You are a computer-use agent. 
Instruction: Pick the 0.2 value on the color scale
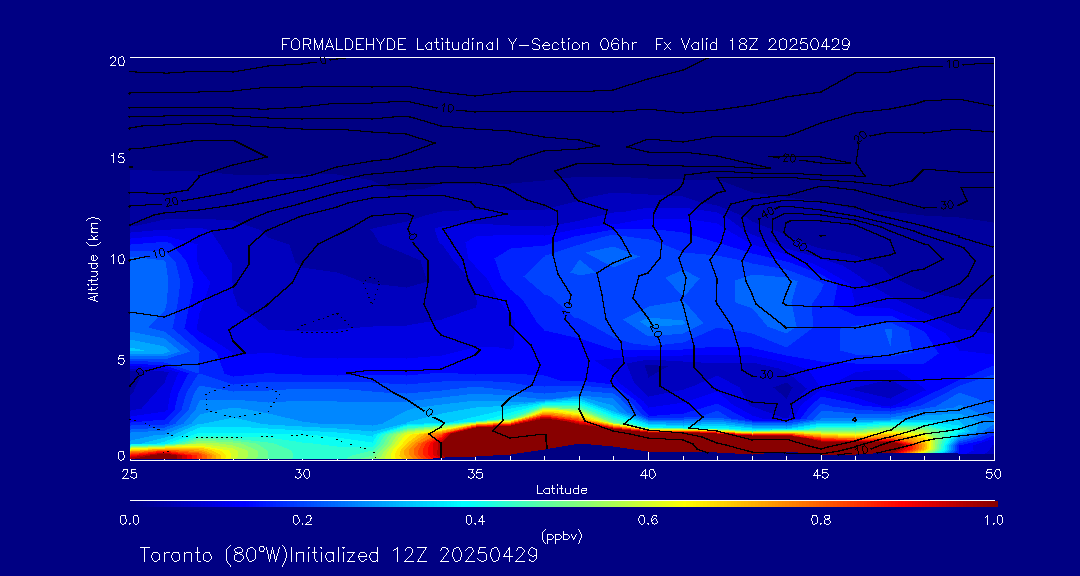coord(302,520)
